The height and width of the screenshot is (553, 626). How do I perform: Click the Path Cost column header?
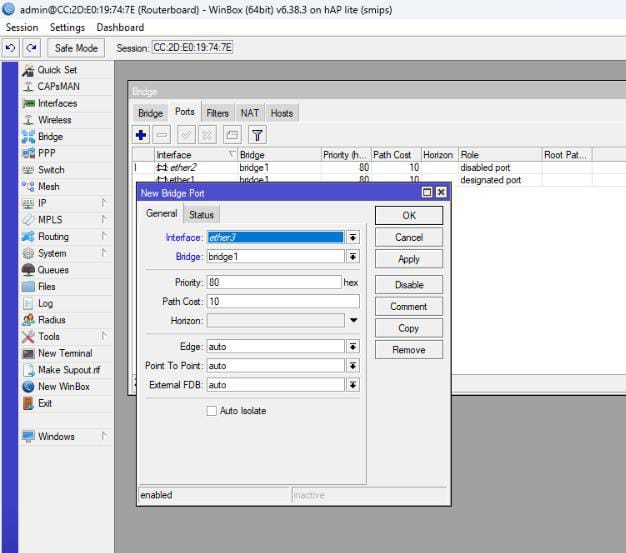(x=396, y=155)
